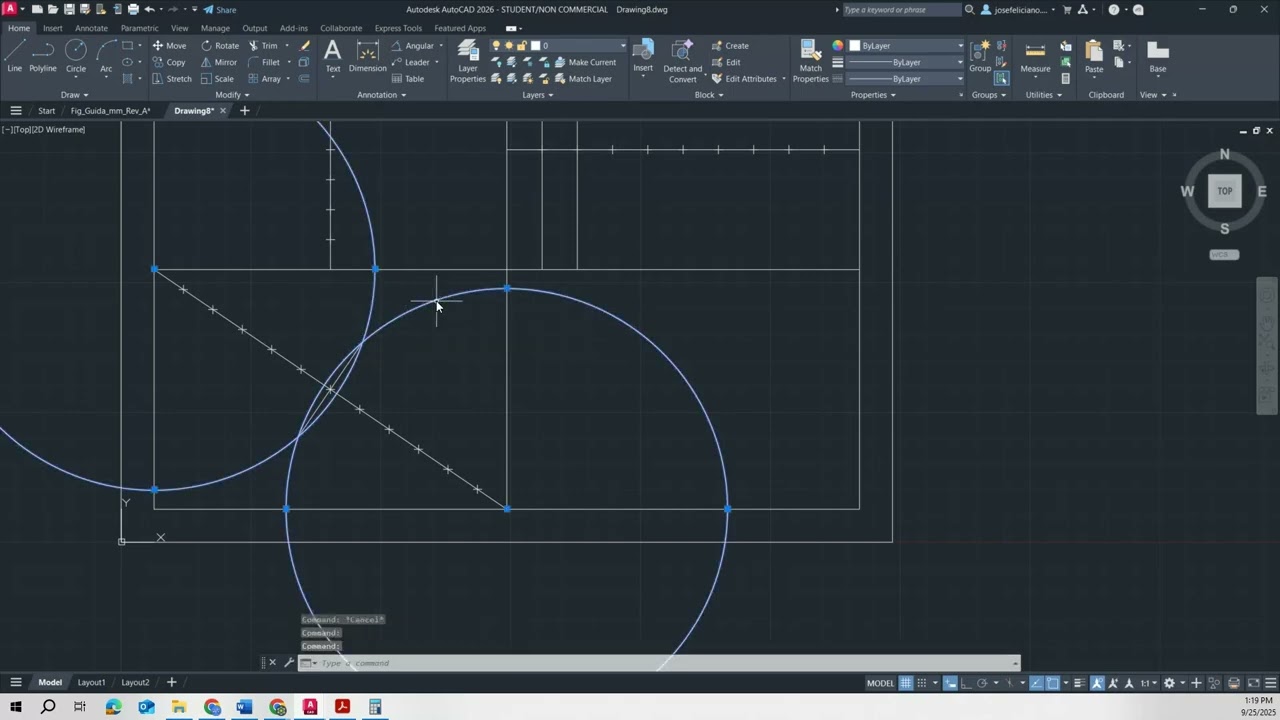Click the Move tool
1280x720 pixels.
point(169,46)
